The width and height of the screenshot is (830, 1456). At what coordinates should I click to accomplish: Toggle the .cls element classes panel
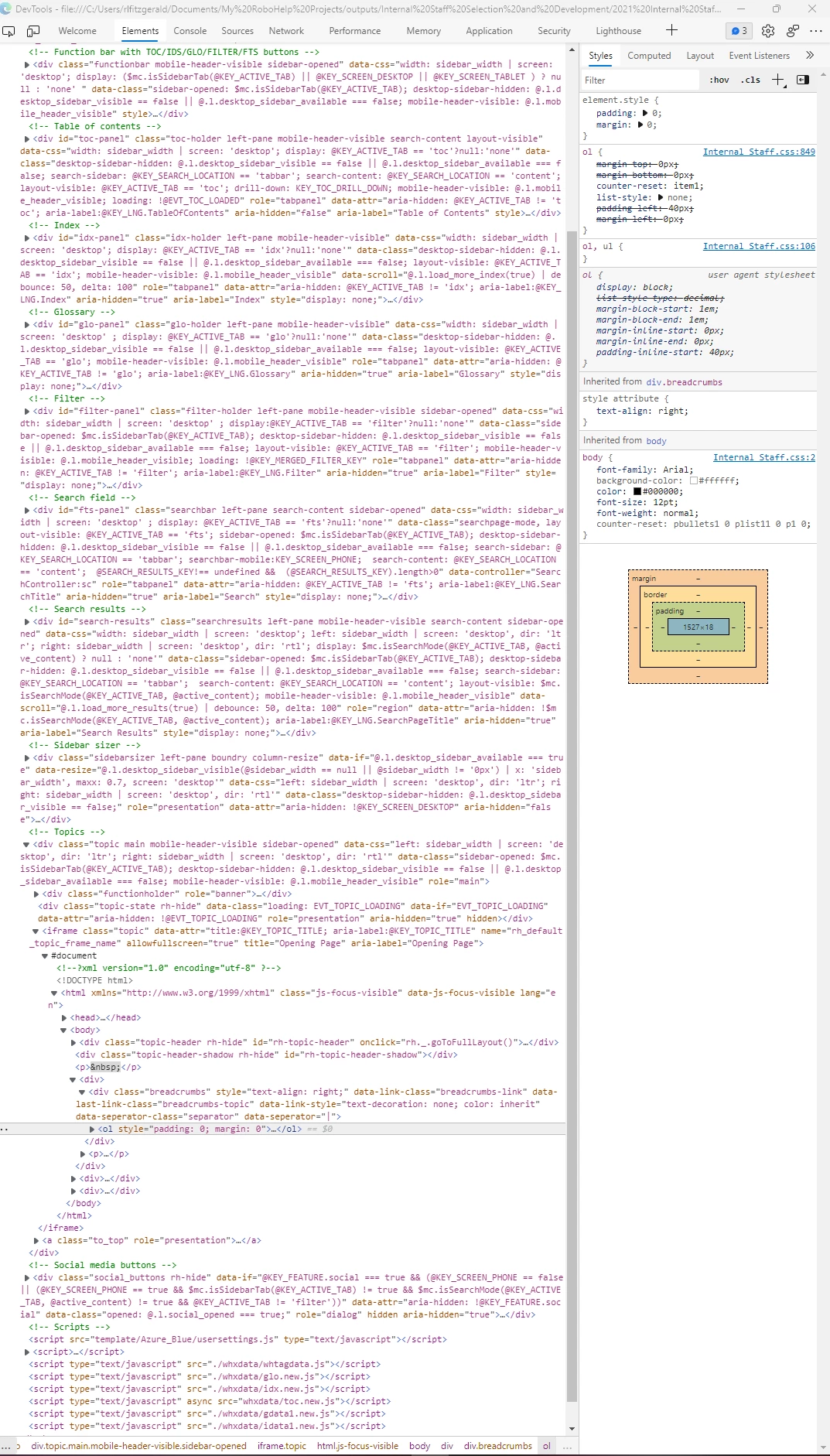point(750,80)
